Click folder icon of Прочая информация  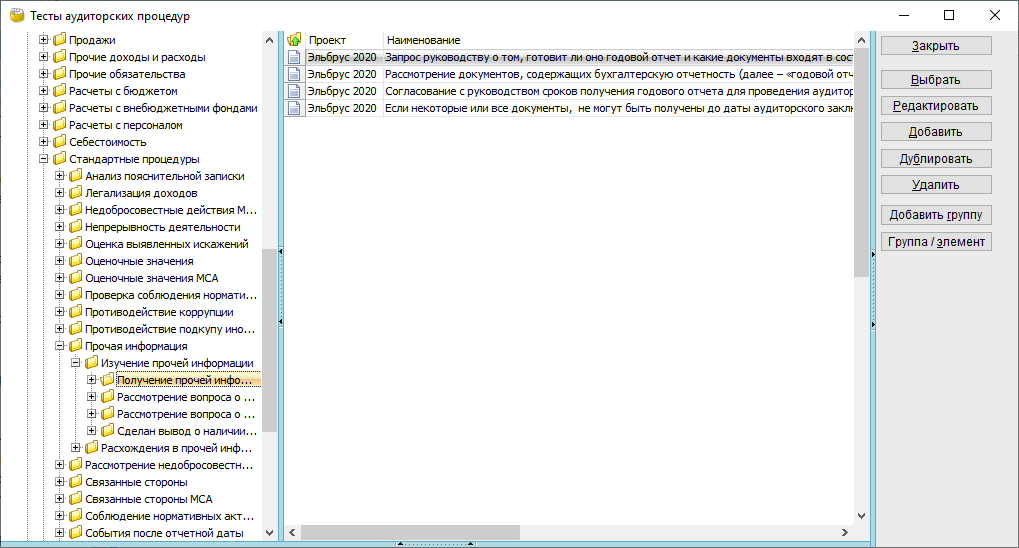[x=76, y=346]
